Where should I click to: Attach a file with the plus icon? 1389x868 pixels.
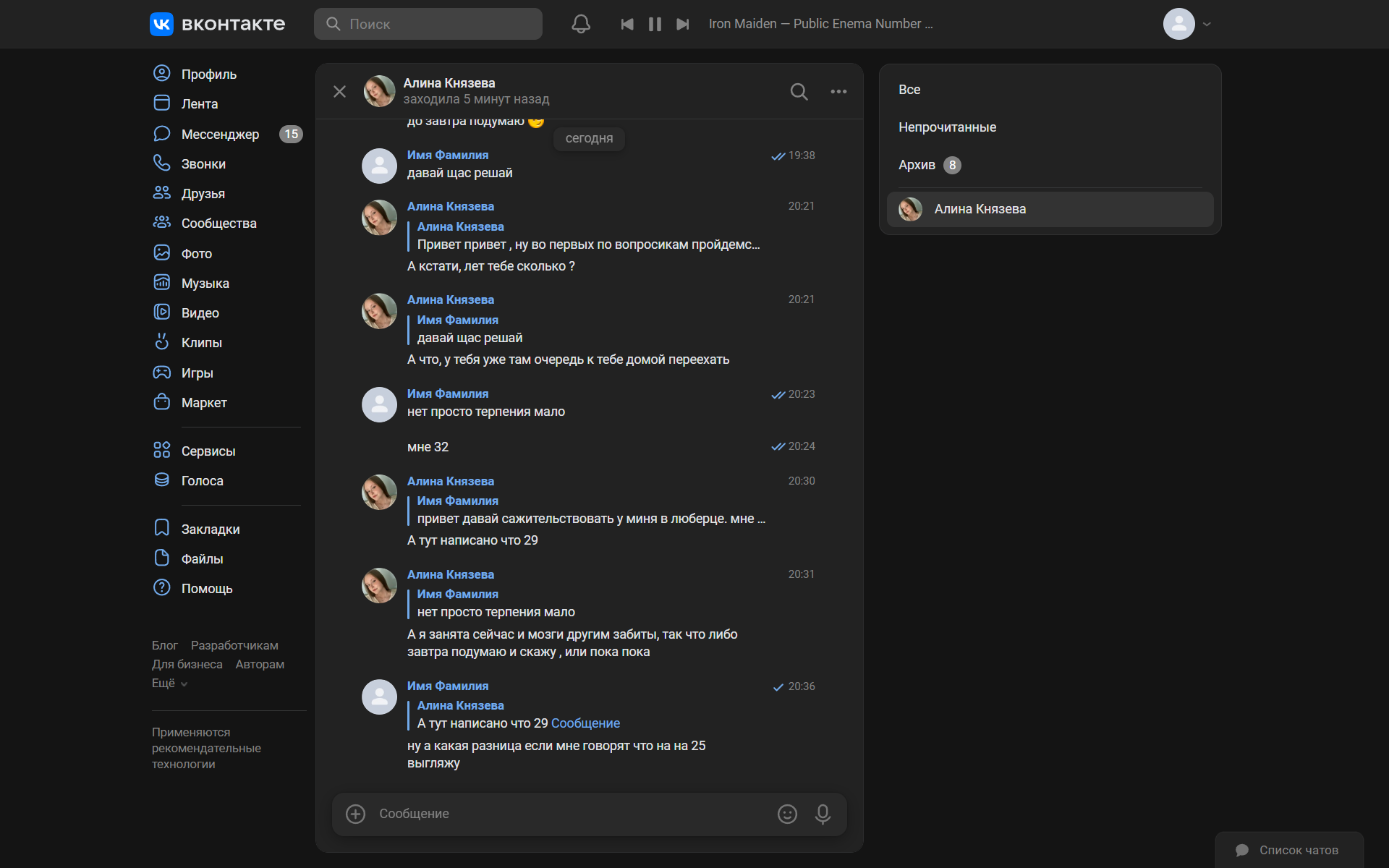click(x=355, y=814)
